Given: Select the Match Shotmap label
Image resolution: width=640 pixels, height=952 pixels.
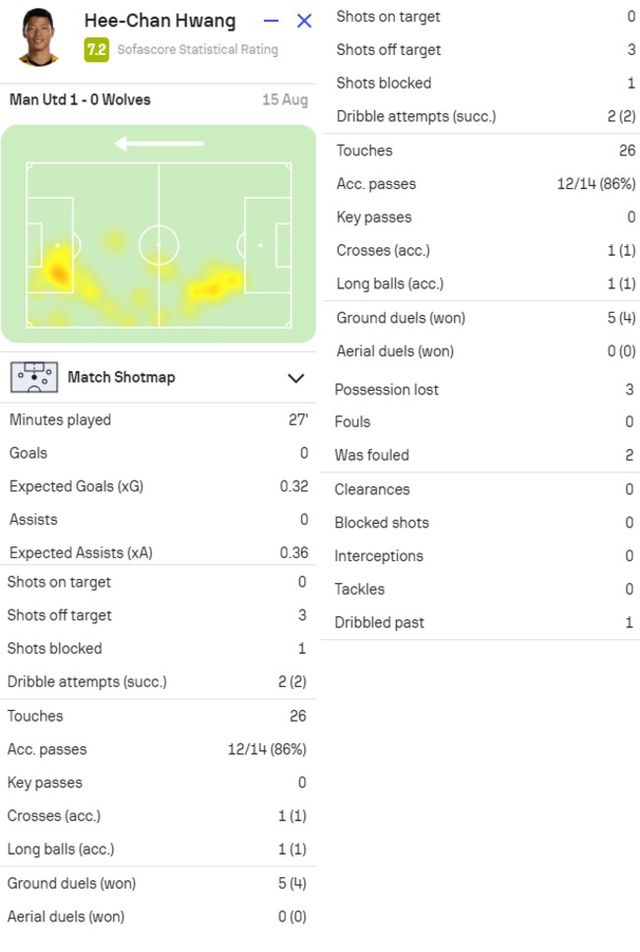Looking at the screenshot, I should tap(121, 377).
